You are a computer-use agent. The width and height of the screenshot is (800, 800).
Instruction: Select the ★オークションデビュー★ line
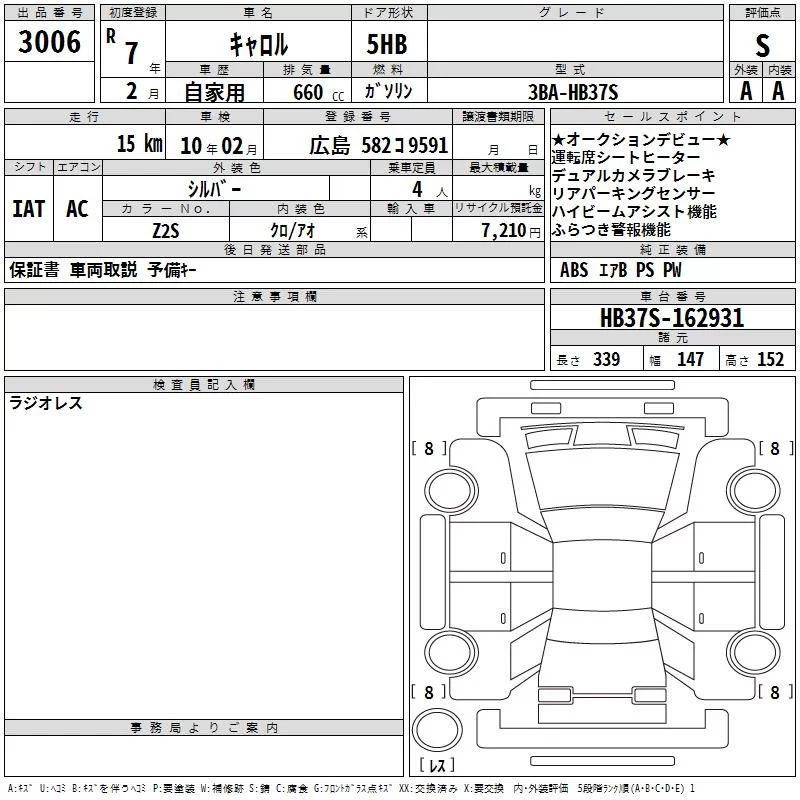pos(641,139)
